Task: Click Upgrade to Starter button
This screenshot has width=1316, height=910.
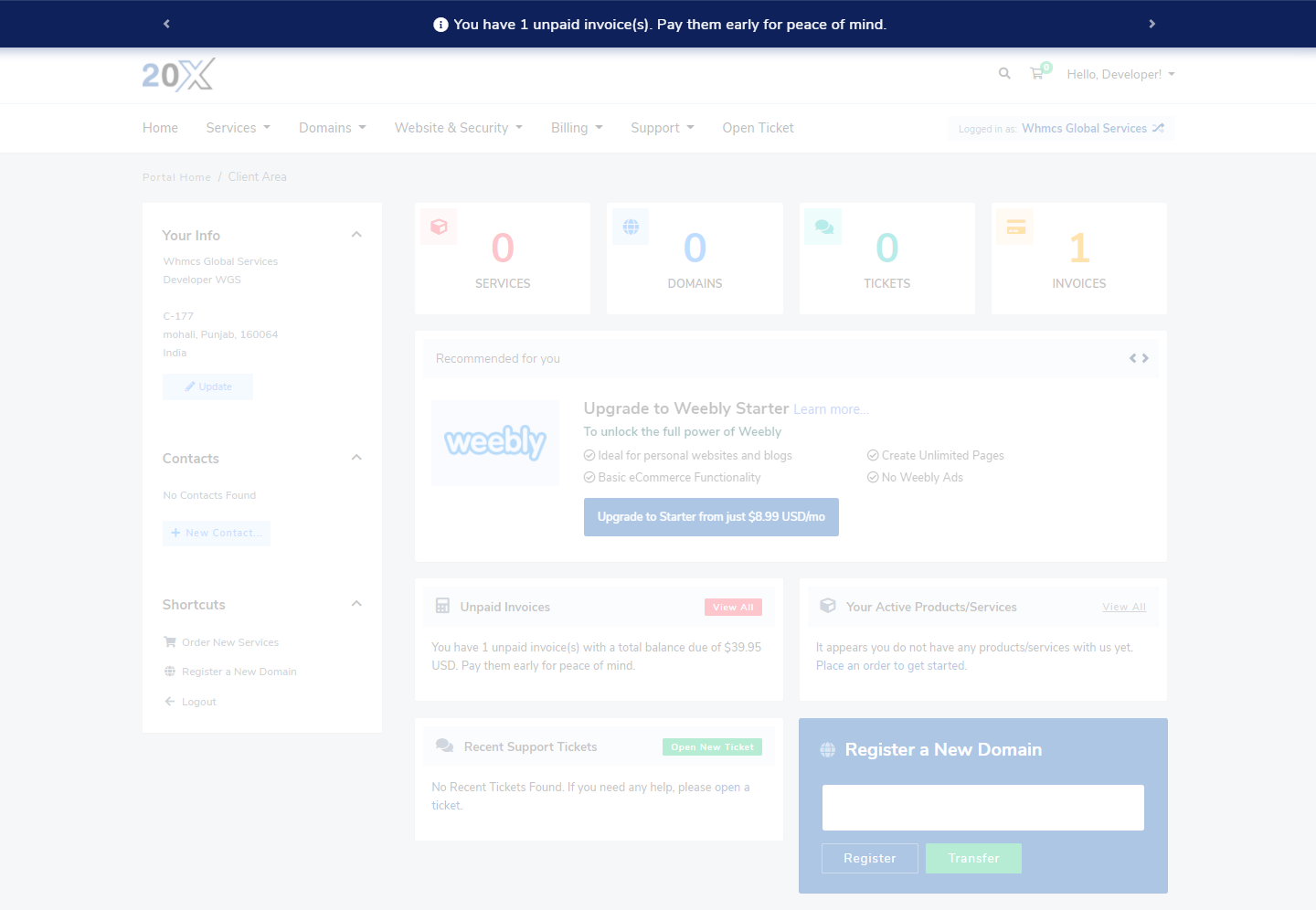Action: pyautogui.click(x=711, y=517)
